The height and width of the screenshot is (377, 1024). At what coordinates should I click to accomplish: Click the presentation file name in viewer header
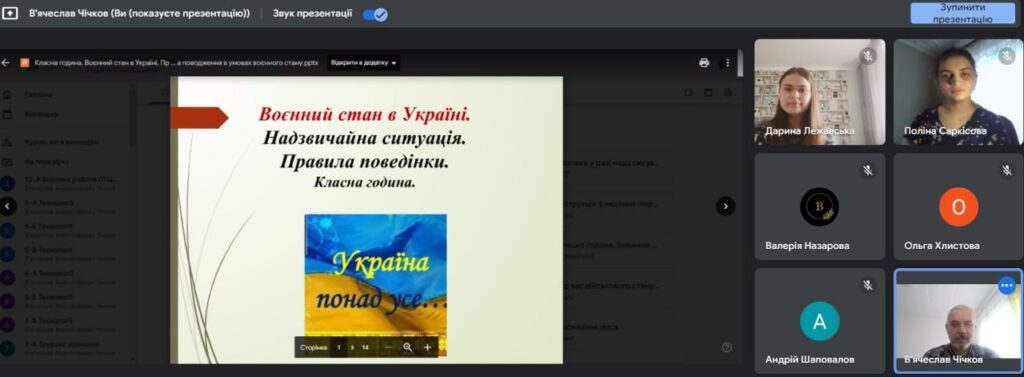point(176,63)
